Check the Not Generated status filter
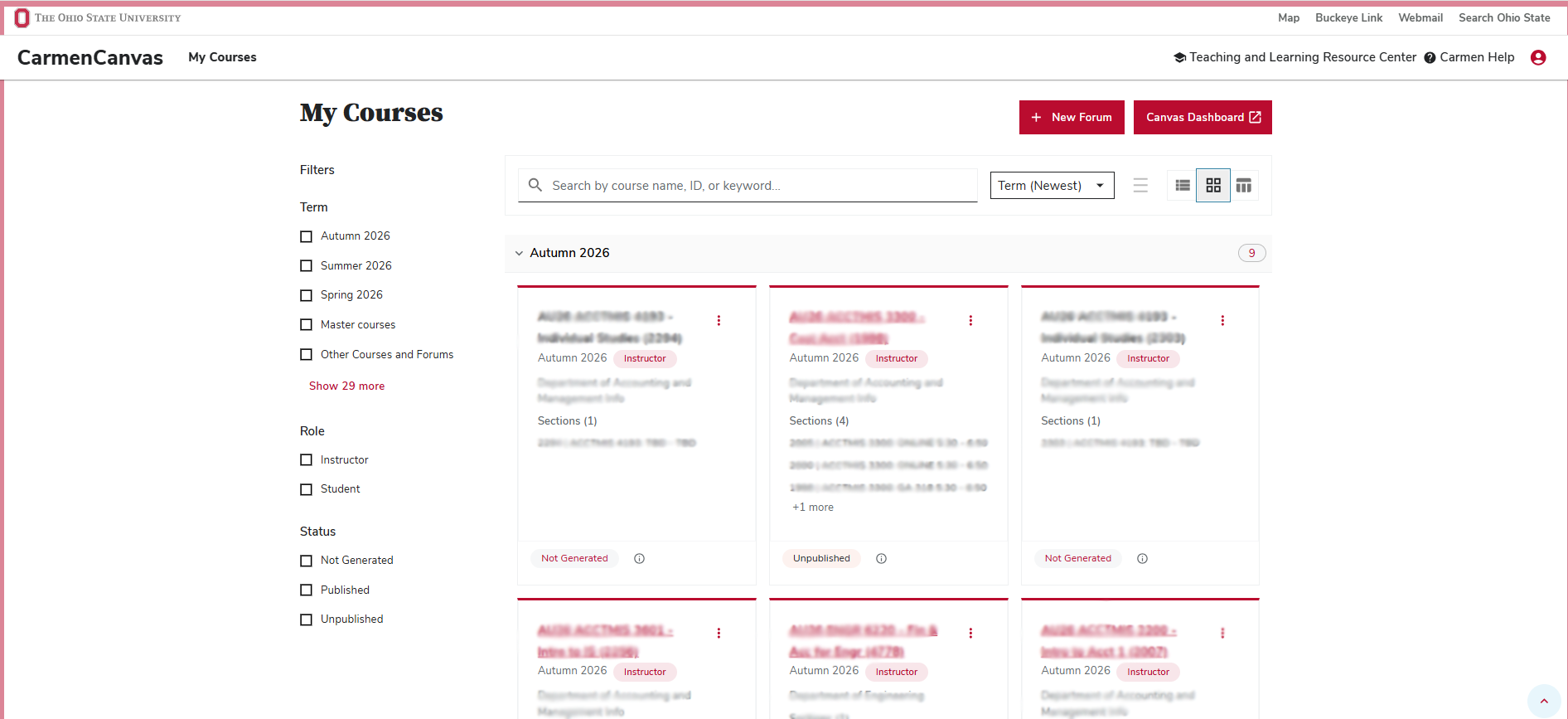1568x719 pixels. pos(306,561)
